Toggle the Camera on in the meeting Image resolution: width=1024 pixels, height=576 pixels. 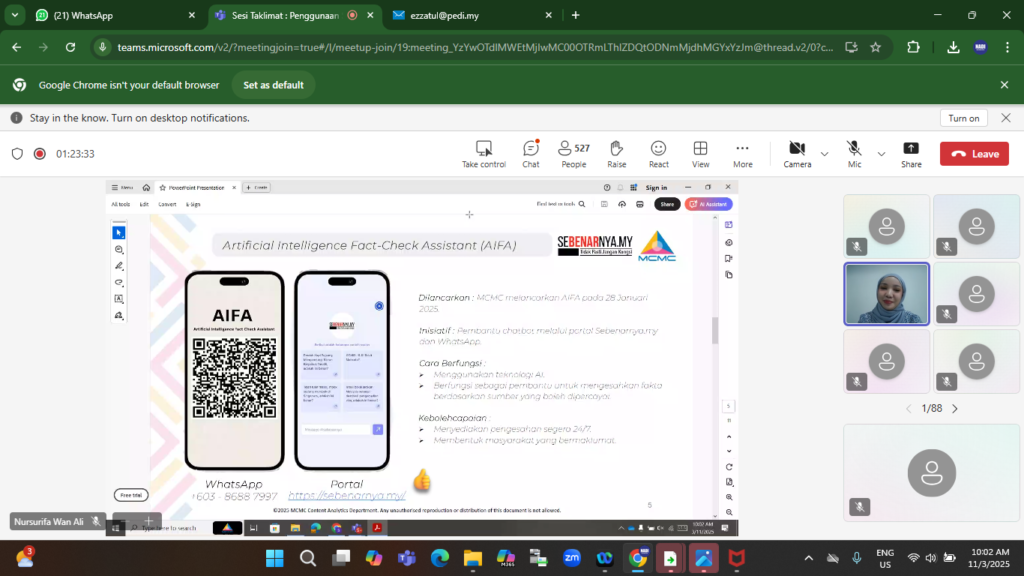click(797, 154)
